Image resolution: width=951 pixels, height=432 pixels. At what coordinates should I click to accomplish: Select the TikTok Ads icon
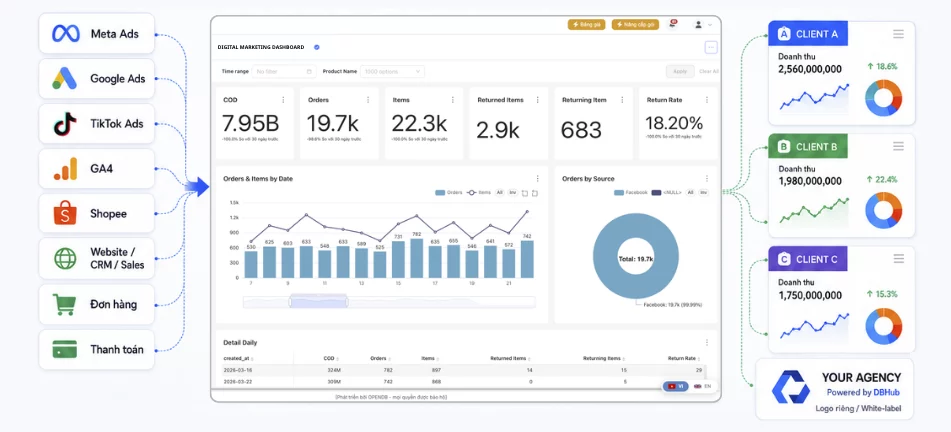tap(65, 124)
